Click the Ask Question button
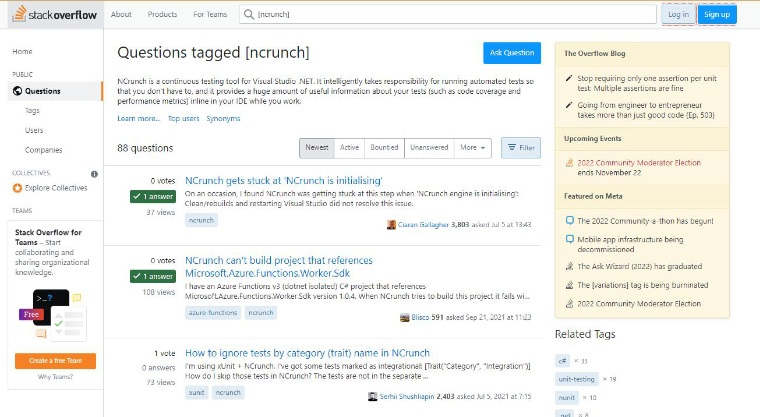Image resolution: width=760 pixels, height=417 pixels. pyautogui.click(x=512, y=53)
